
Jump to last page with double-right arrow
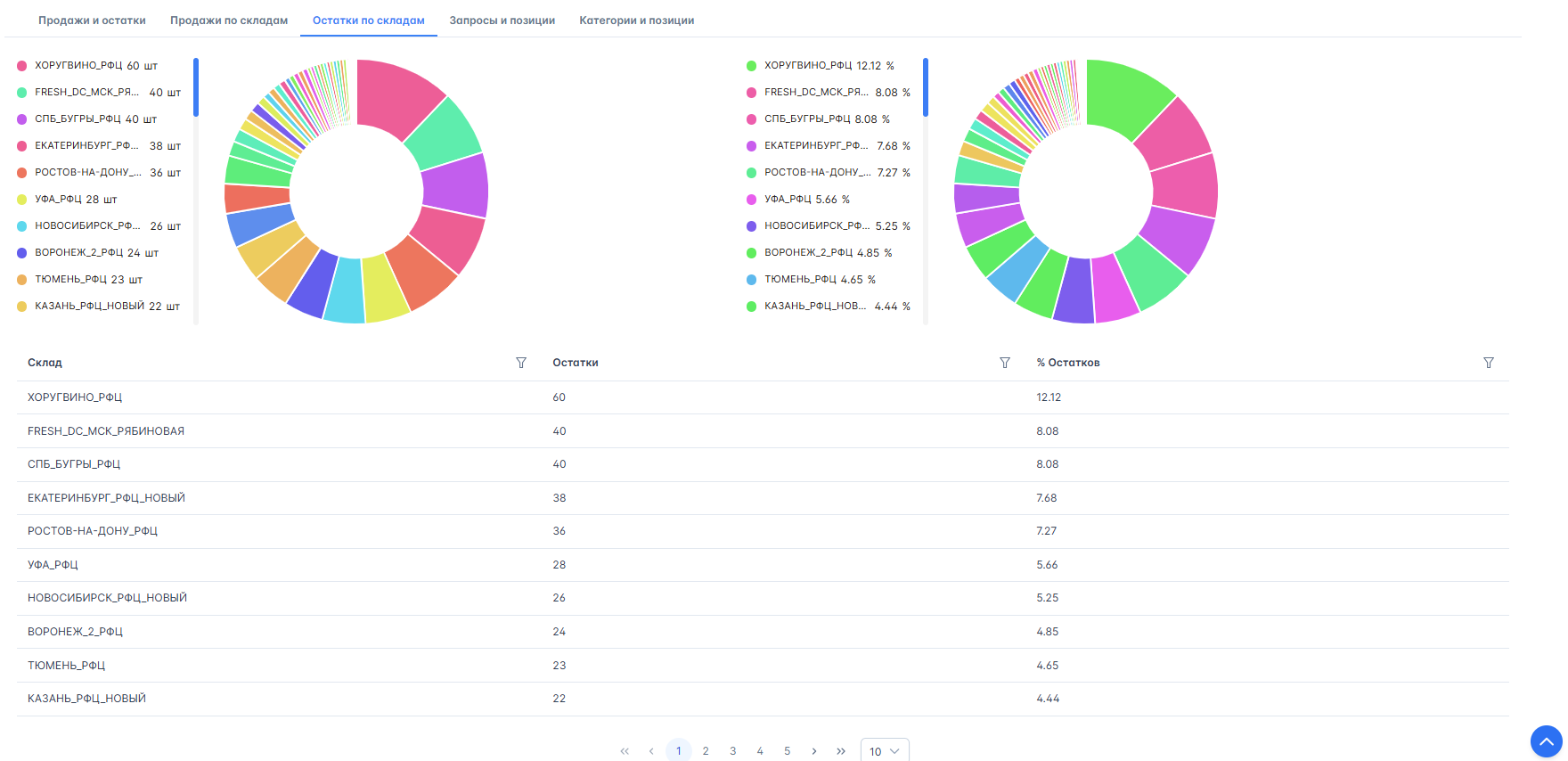[x=841, y=751]
